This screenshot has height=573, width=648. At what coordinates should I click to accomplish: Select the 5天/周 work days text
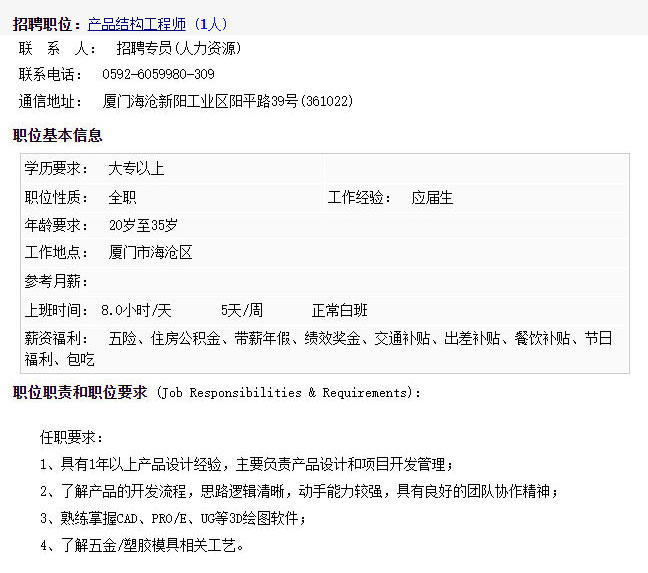242,310
